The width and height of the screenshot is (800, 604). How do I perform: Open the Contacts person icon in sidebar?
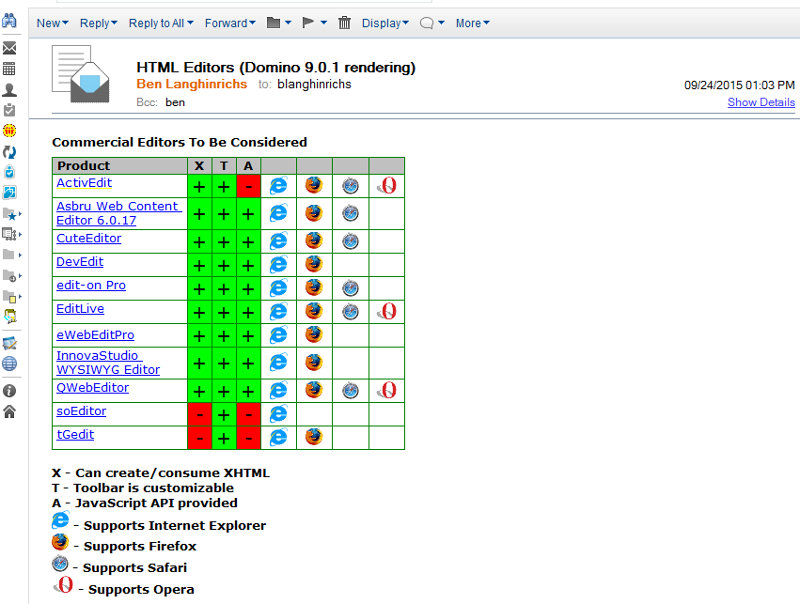click(x=10, y=90)
